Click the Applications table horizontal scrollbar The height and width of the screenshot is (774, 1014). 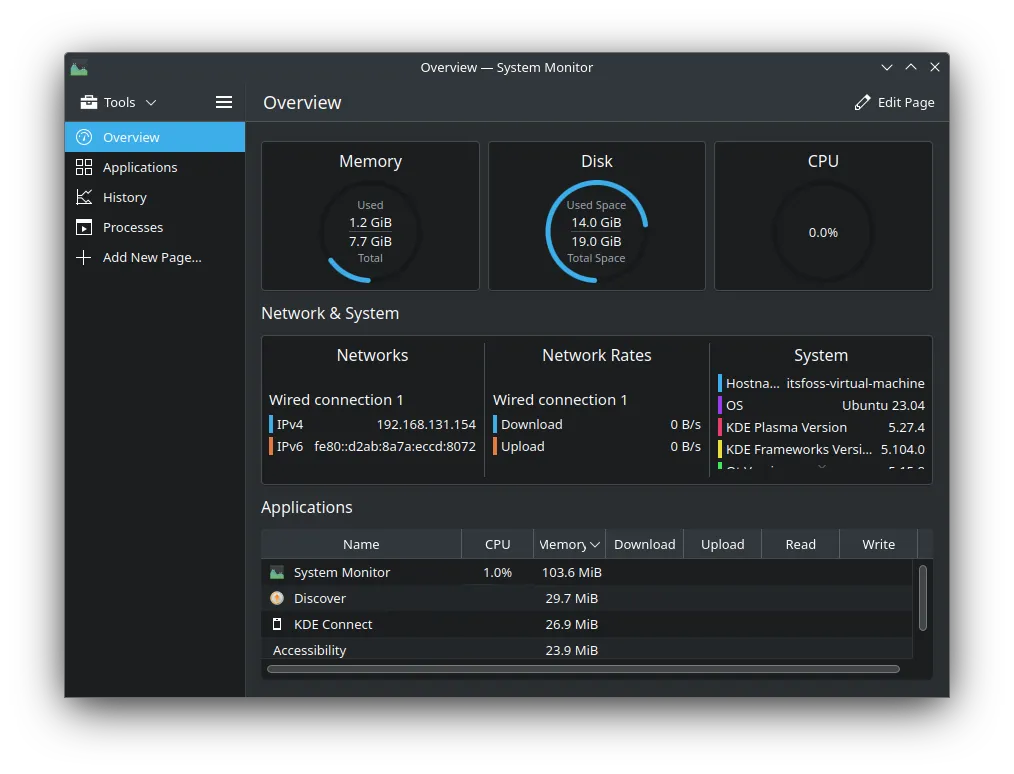pos(583,669)
